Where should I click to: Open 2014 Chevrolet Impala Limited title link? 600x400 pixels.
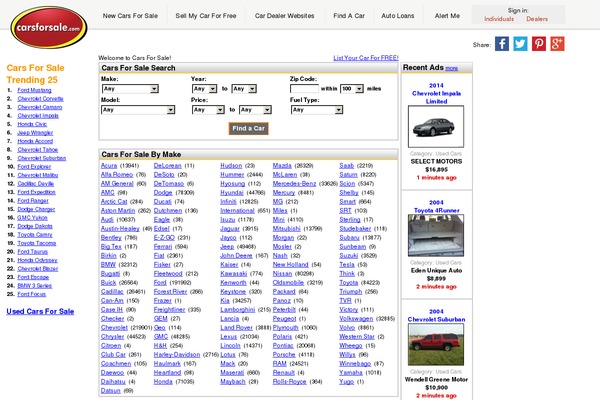point(436,93)
